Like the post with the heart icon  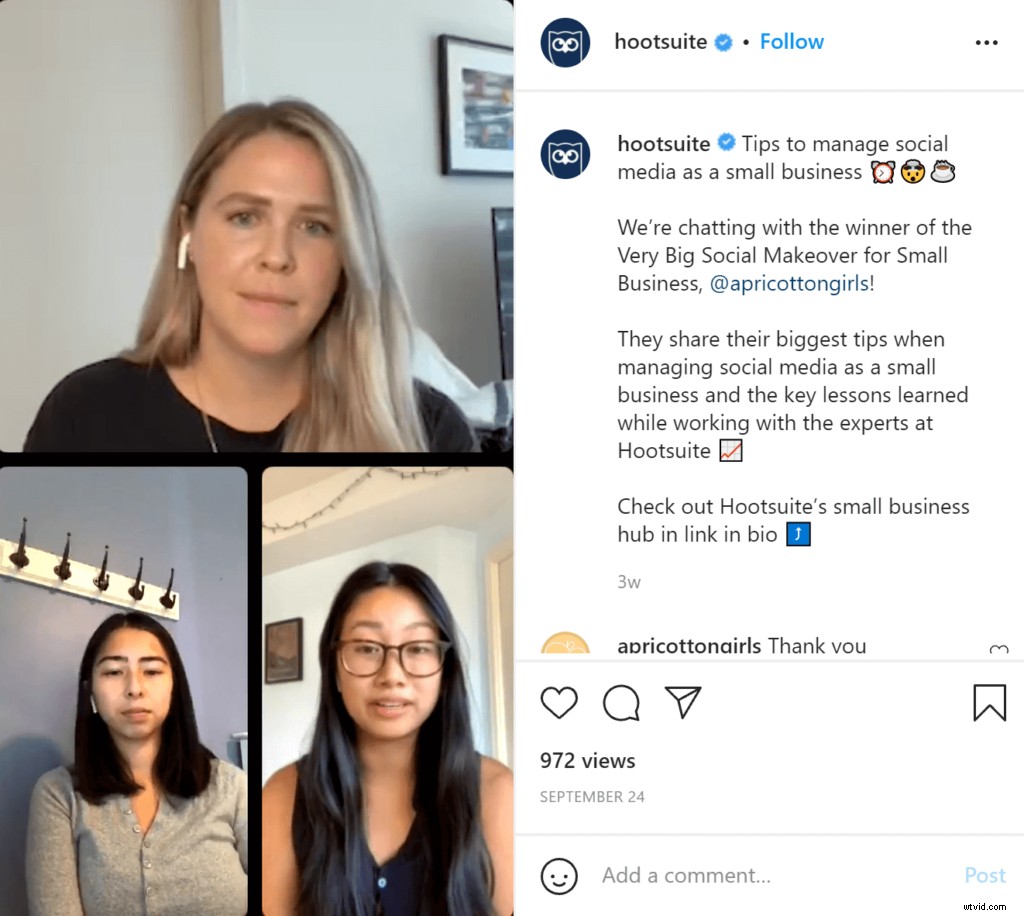(x=559, y=703)
